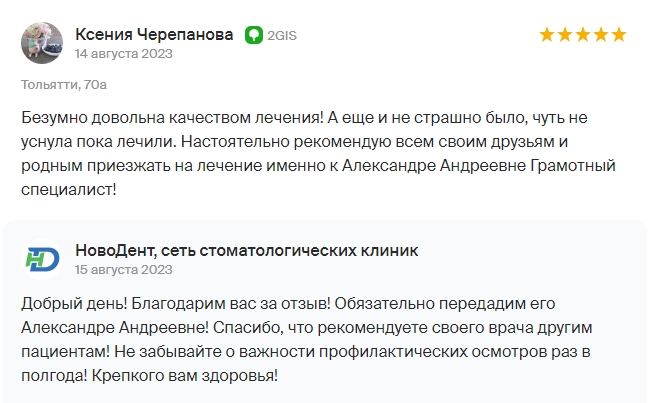
Task: Select the fifth rating star
Action: pyautogui.click(x=619, y=35)
